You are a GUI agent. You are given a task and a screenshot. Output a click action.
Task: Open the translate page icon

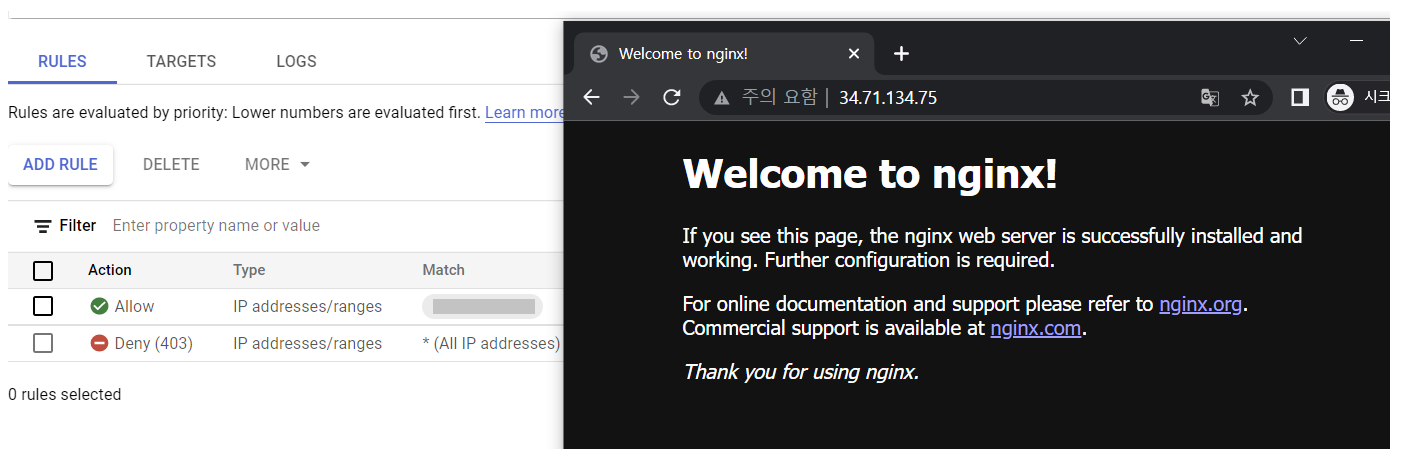pos(1210,97)
